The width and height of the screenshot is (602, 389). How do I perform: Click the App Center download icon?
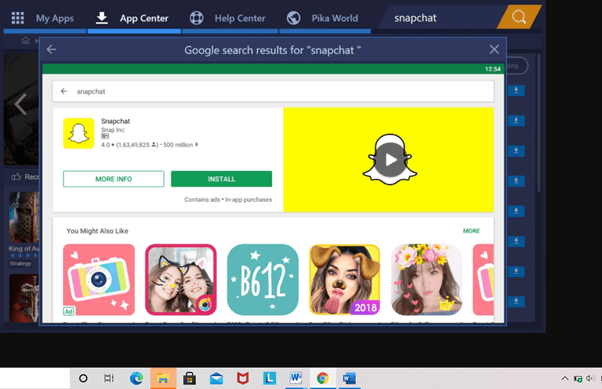point(102,18)
